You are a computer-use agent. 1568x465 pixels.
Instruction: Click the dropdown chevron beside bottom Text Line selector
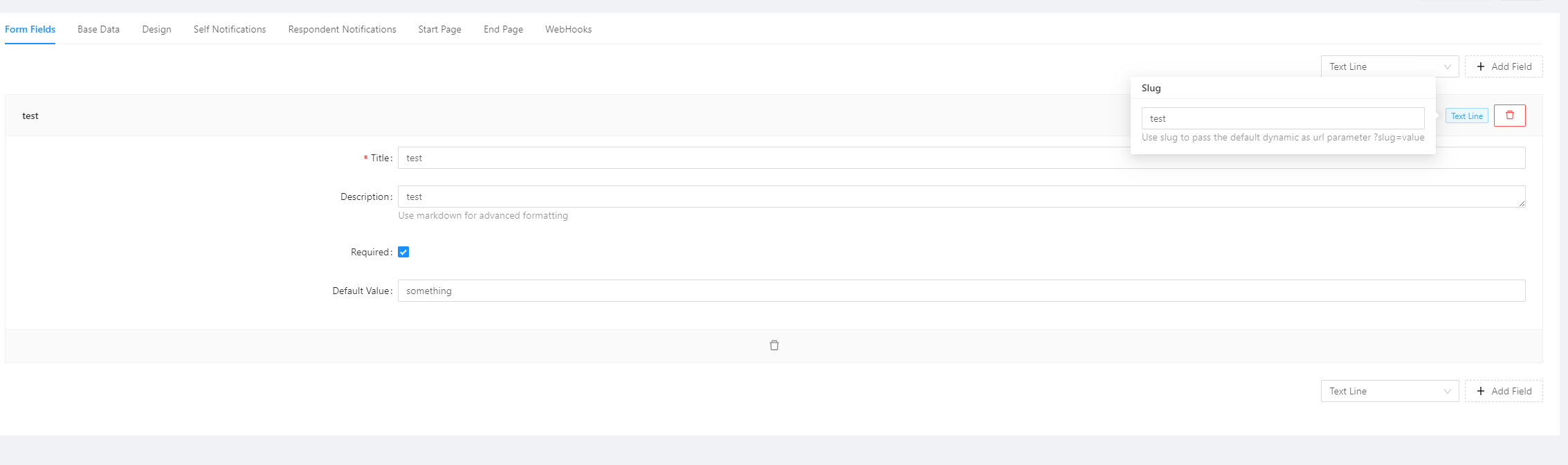click(x=1448, y=391)
